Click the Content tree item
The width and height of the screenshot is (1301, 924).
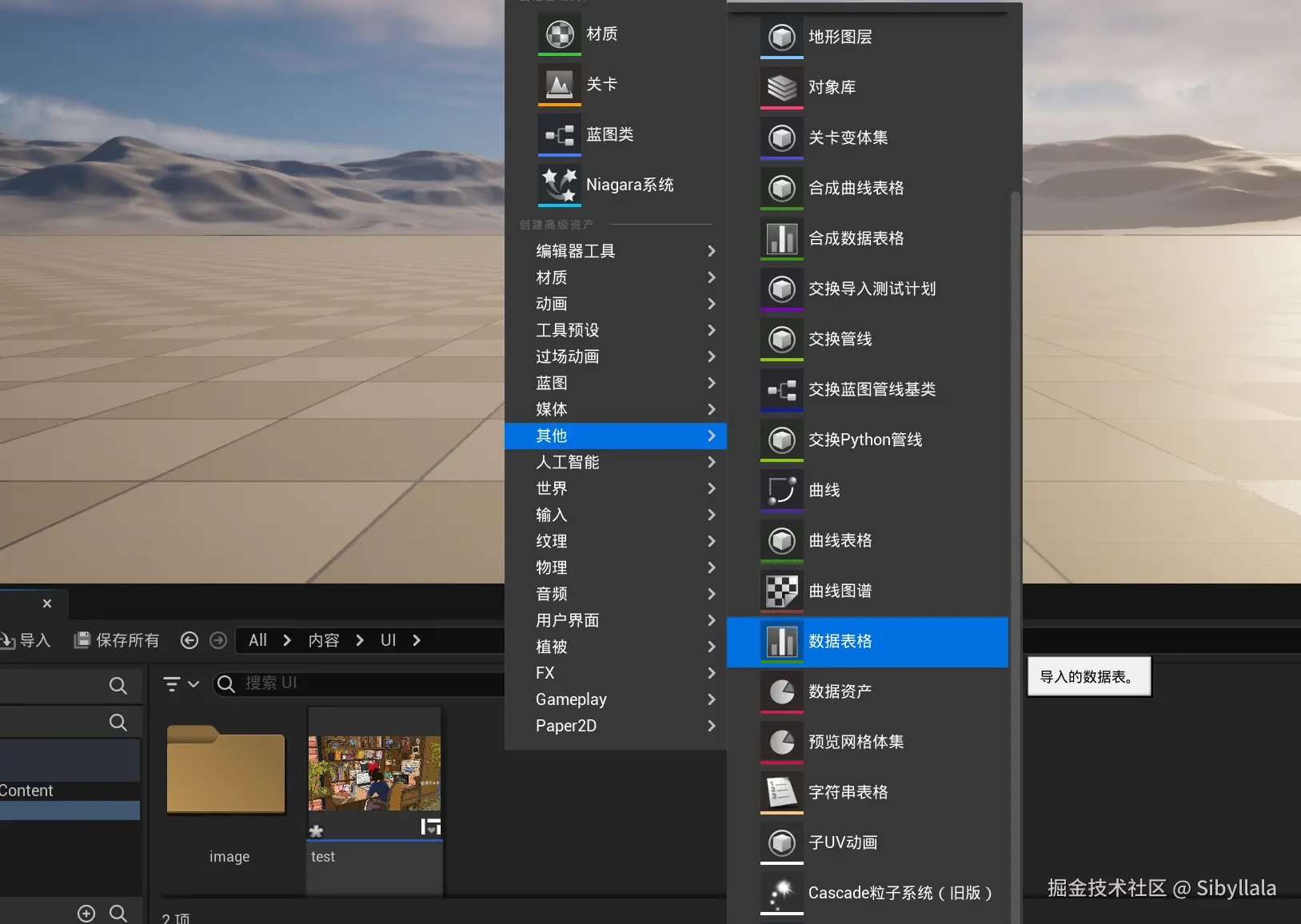click(26, 791)
